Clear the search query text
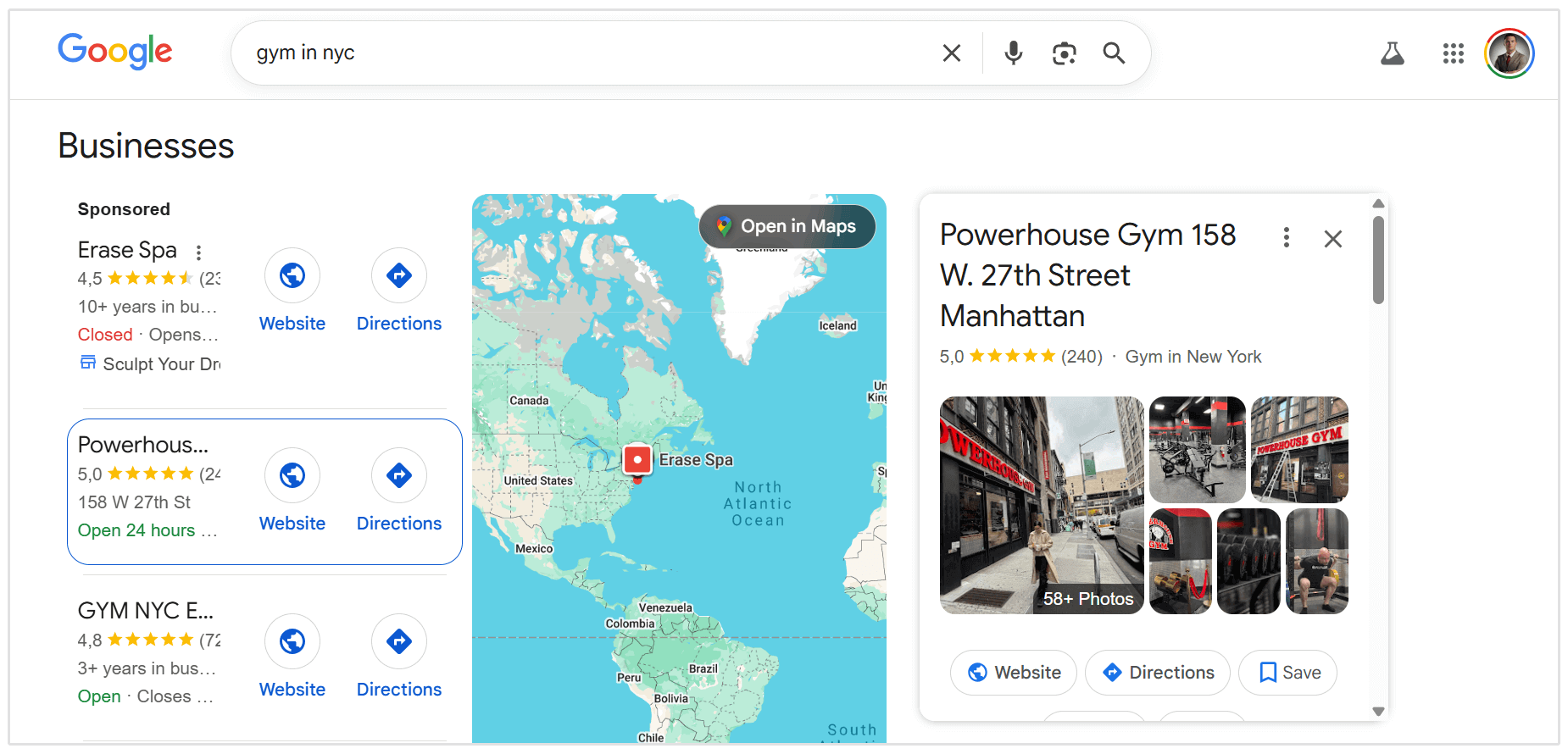 tap(952, 53)
